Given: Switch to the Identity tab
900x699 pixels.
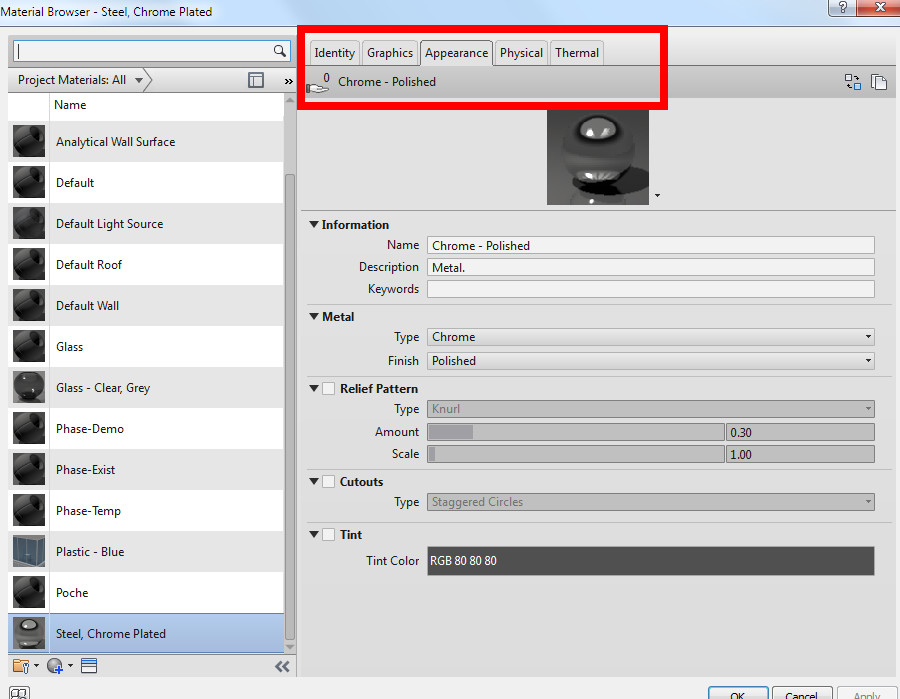Looking at the screenshot, I should coord(335,53).
